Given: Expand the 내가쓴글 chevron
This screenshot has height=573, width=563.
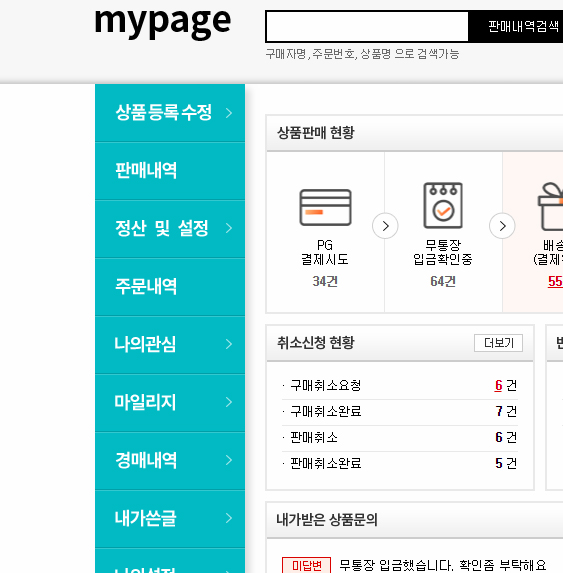Looking at the screenshot, I should [229, 518].
